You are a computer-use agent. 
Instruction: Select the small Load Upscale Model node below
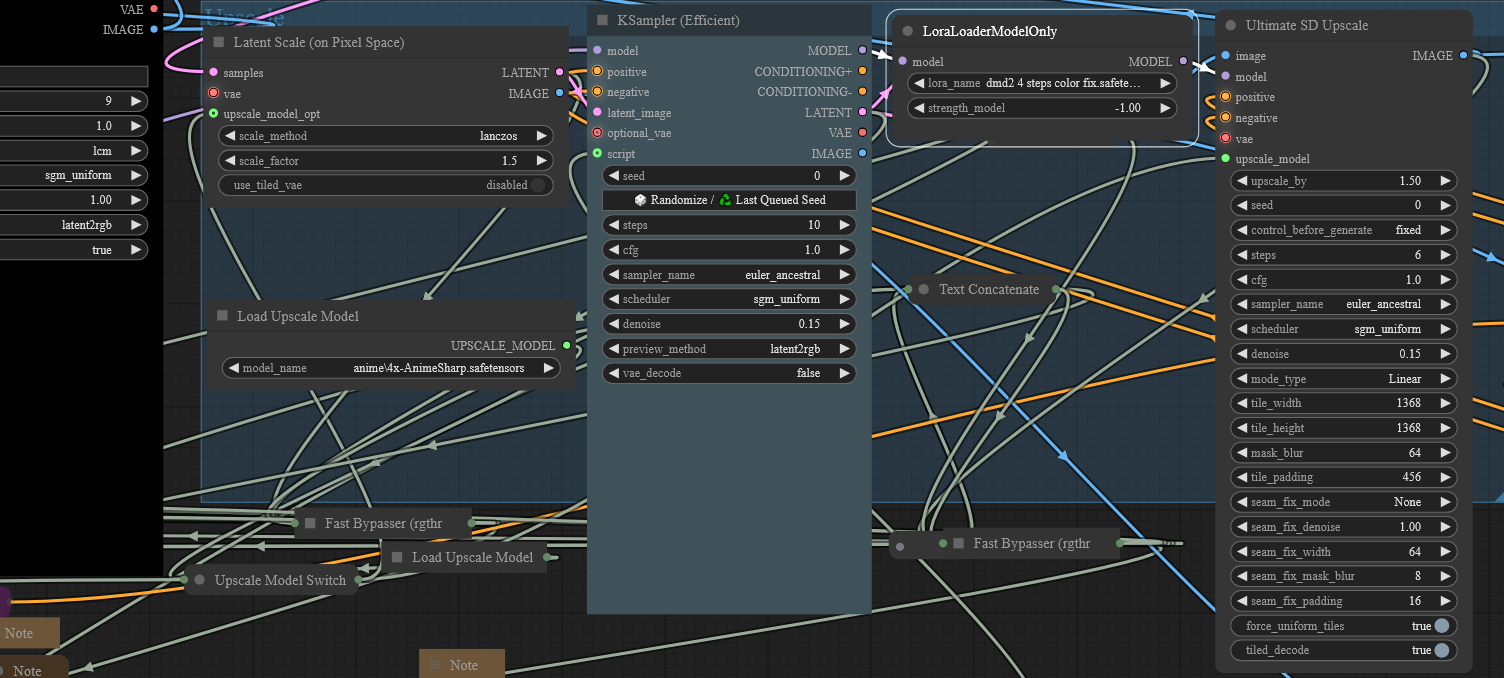point(465,557)
